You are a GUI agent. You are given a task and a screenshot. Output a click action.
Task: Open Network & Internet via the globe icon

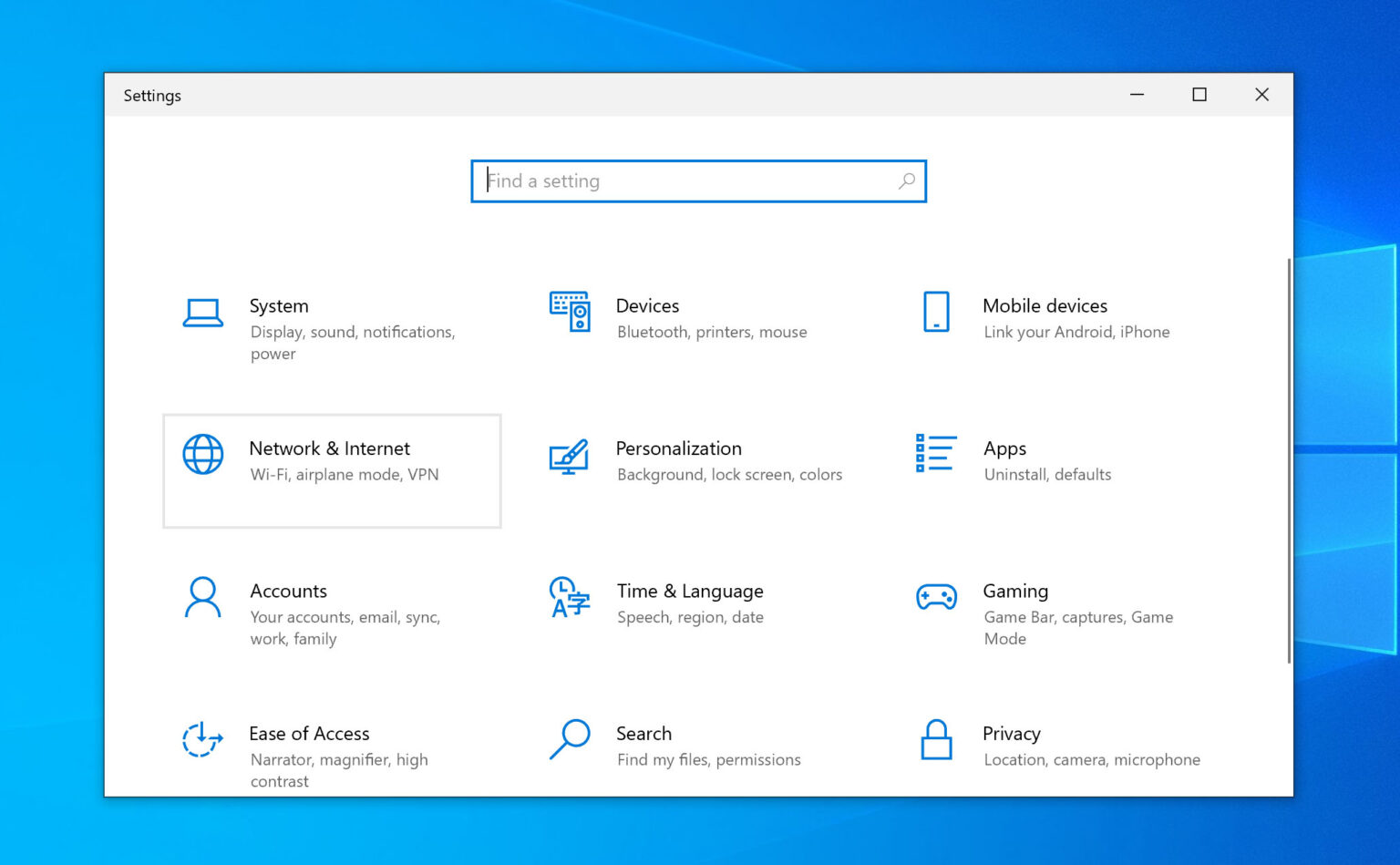point(202,455)
